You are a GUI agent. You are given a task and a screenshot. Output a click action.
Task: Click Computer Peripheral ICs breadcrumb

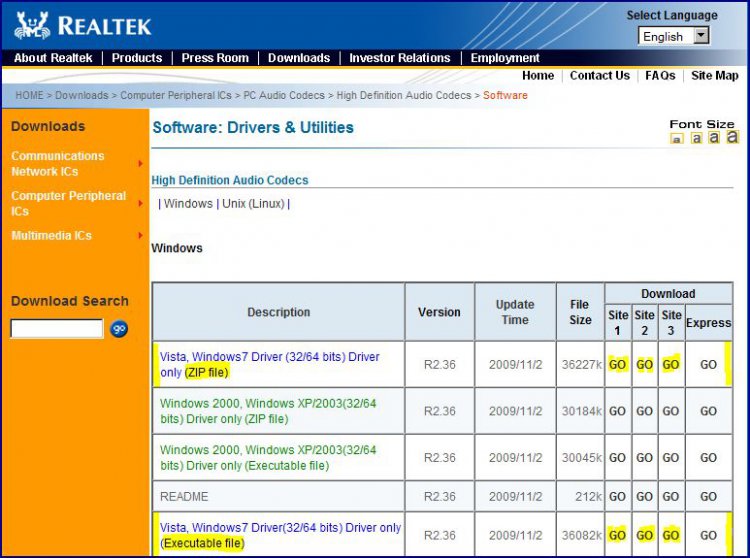tap(176, 95)
